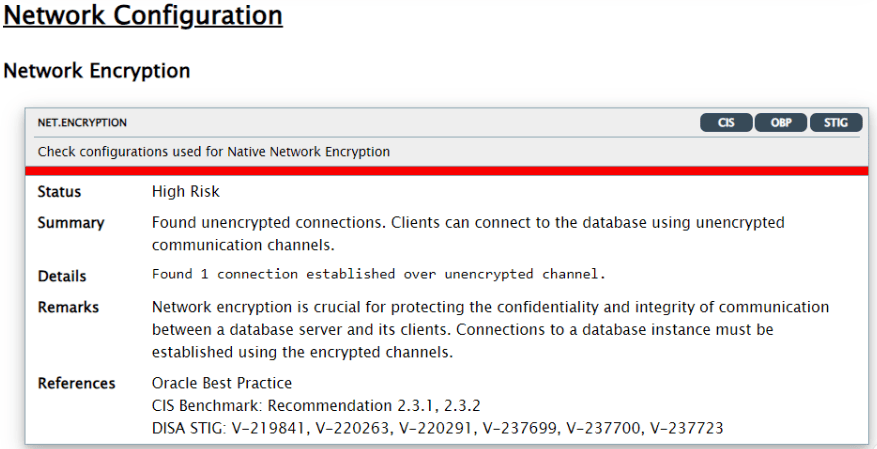Viewport: 877px width, 449px height.
Task: Click the CIS badge
Action: 726,122
